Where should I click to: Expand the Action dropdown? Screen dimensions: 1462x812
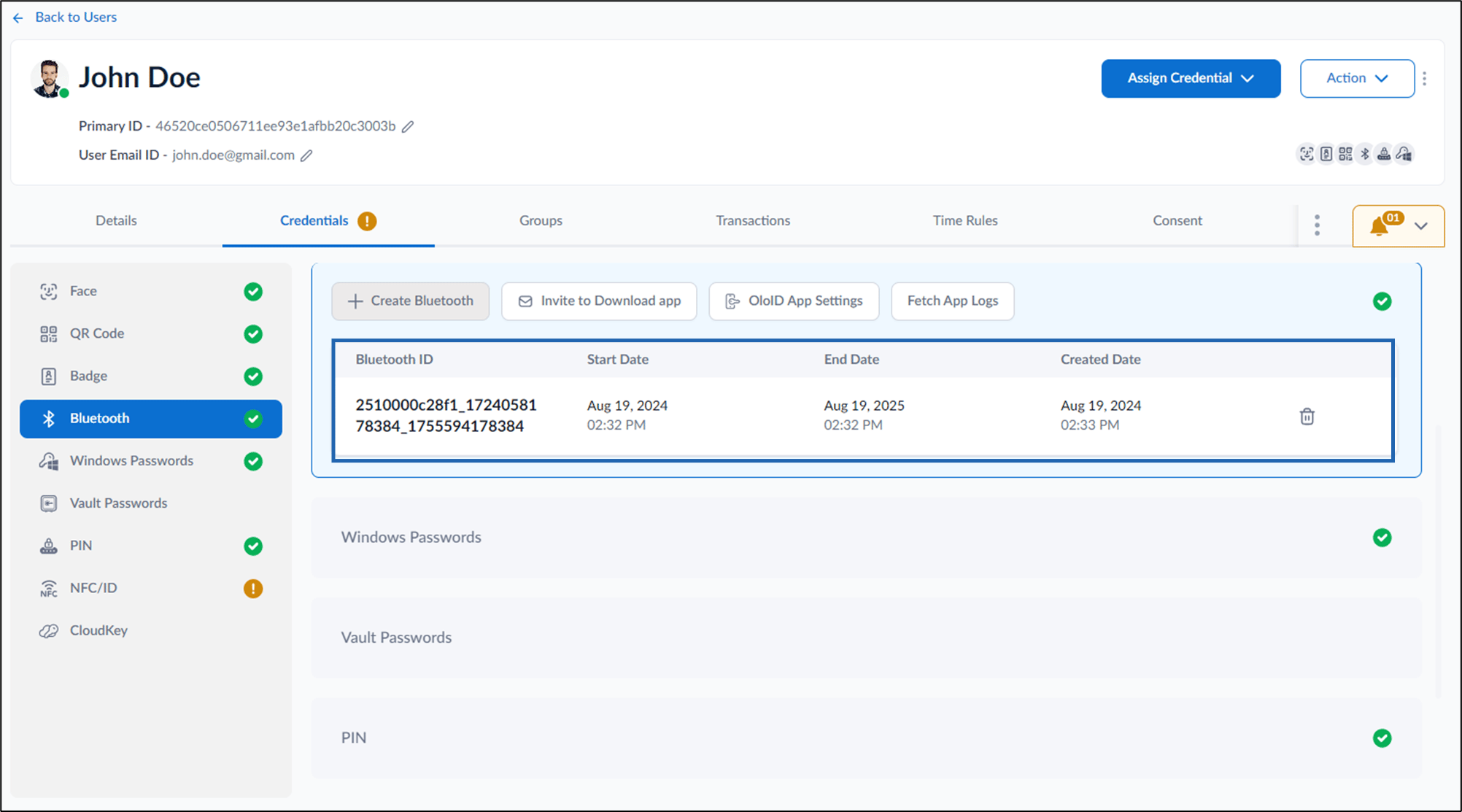[x=1357, y=78]
